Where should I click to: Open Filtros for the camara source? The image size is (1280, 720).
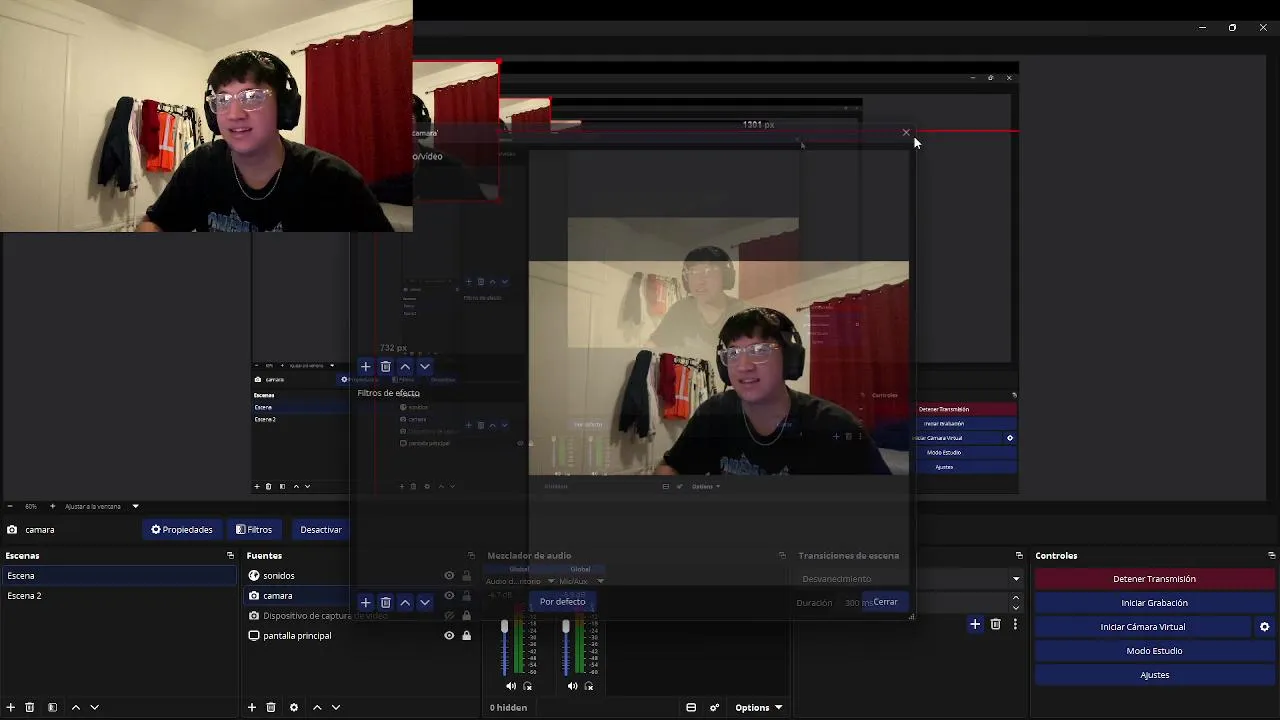[x=254, y=530]
